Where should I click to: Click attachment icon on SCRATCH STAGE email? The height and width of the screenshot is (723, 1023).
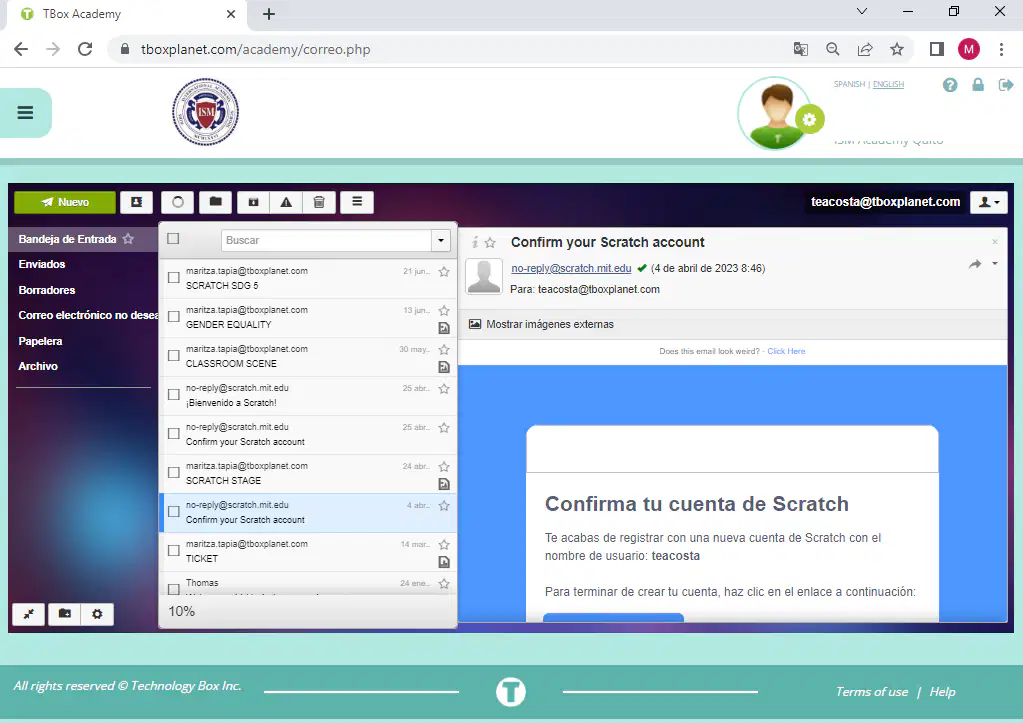coord(444,484)
